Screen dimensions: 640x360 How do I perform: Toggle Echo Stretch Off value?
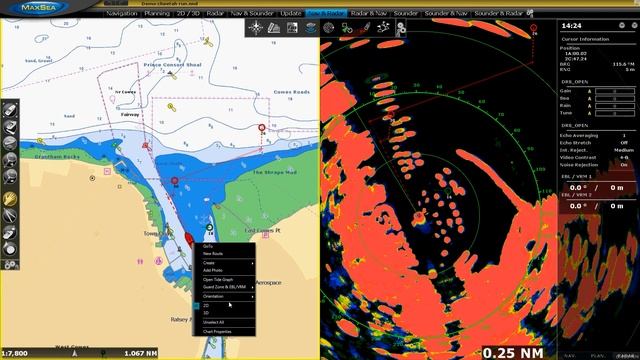(x=624, y=143)
